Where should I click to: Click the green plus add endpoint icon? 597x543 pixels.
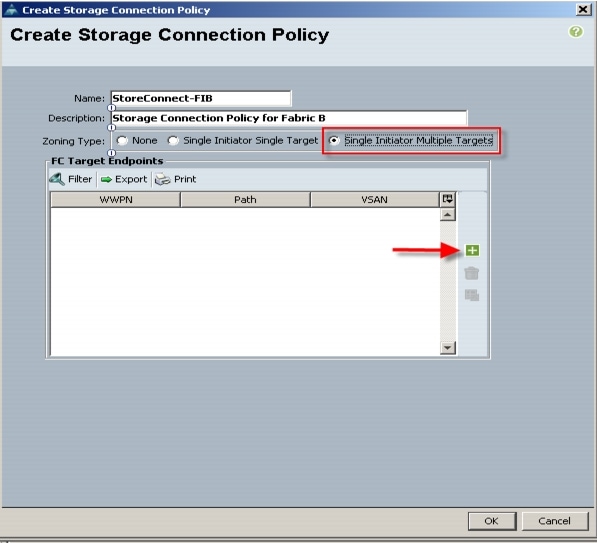[472, 251]
